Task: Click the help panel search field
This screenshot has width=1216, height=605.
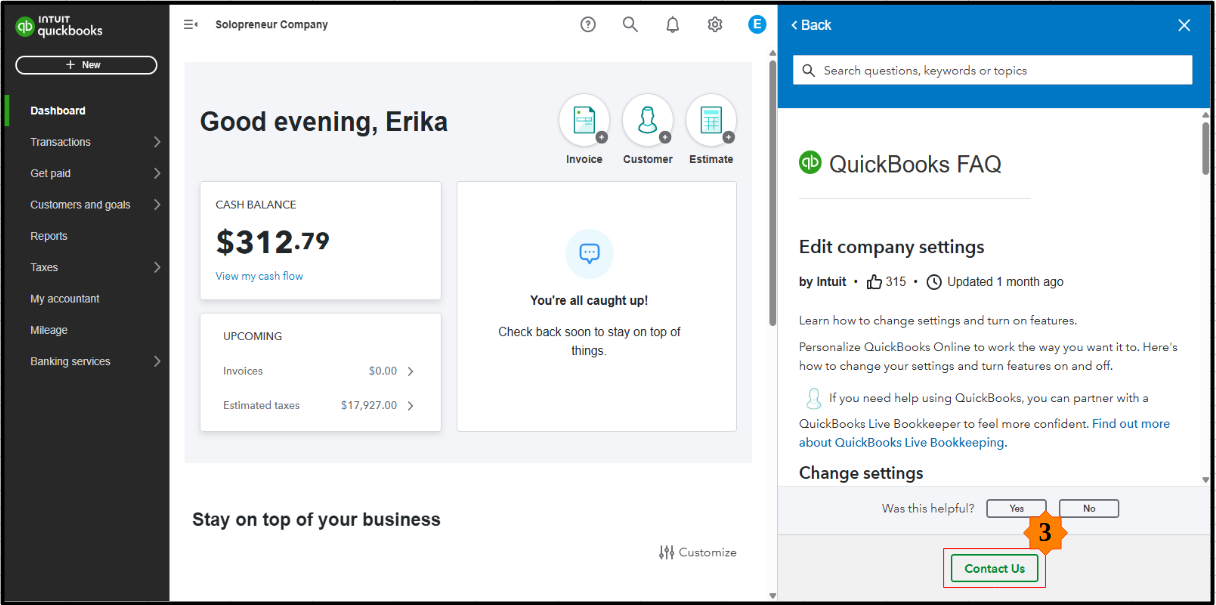Action: coord(992,70)
